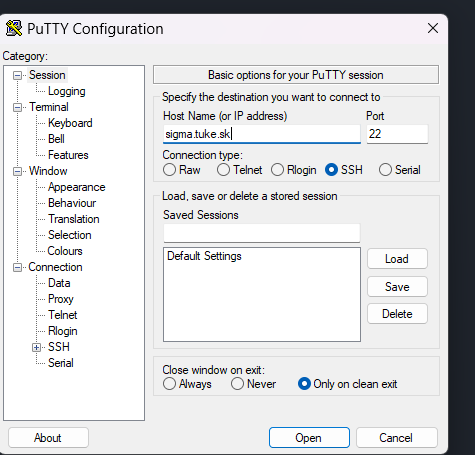The height and width of the screenshot is (455, 475).
Task: Open the Colours category
Action: point(65,251)
